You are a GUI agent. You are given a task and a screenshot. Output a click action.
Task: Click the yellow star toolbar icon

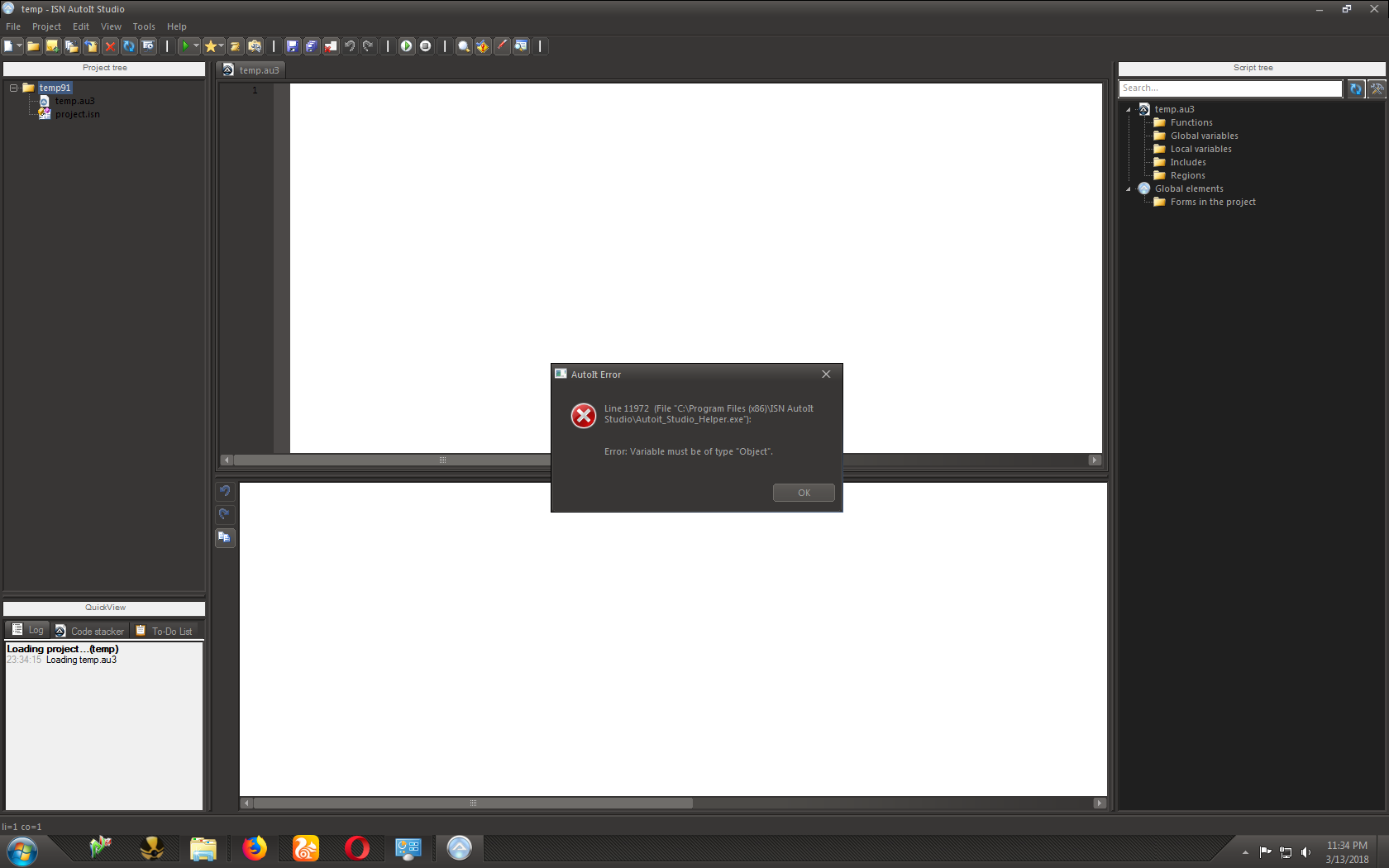point(210,46)
